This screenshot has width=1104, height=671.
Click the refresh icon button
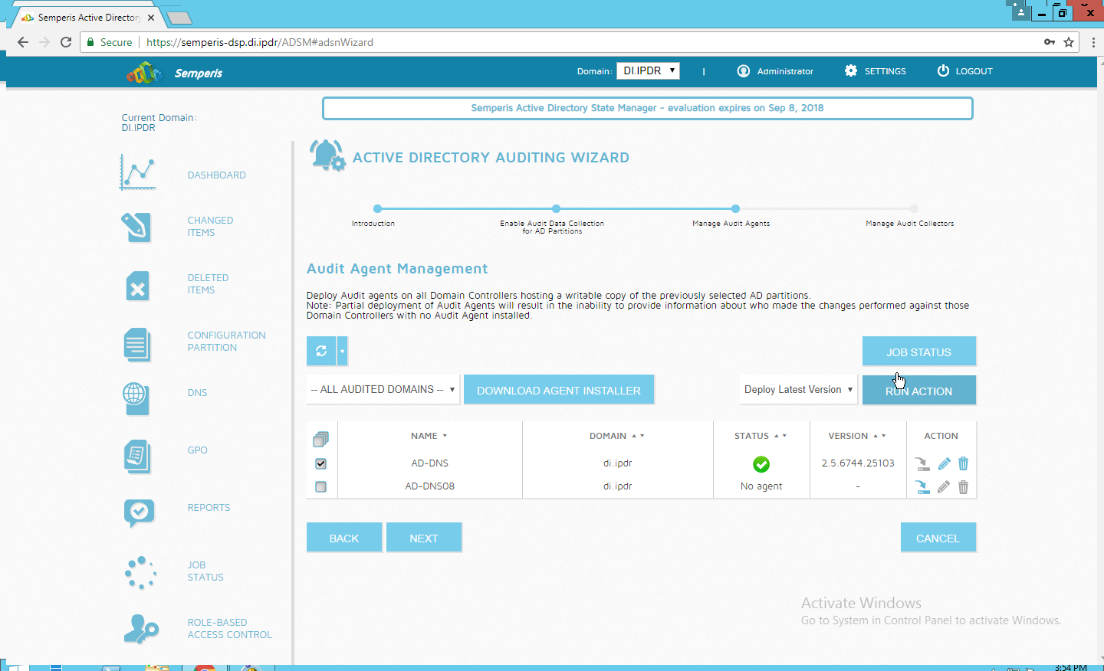pos(321,351)
